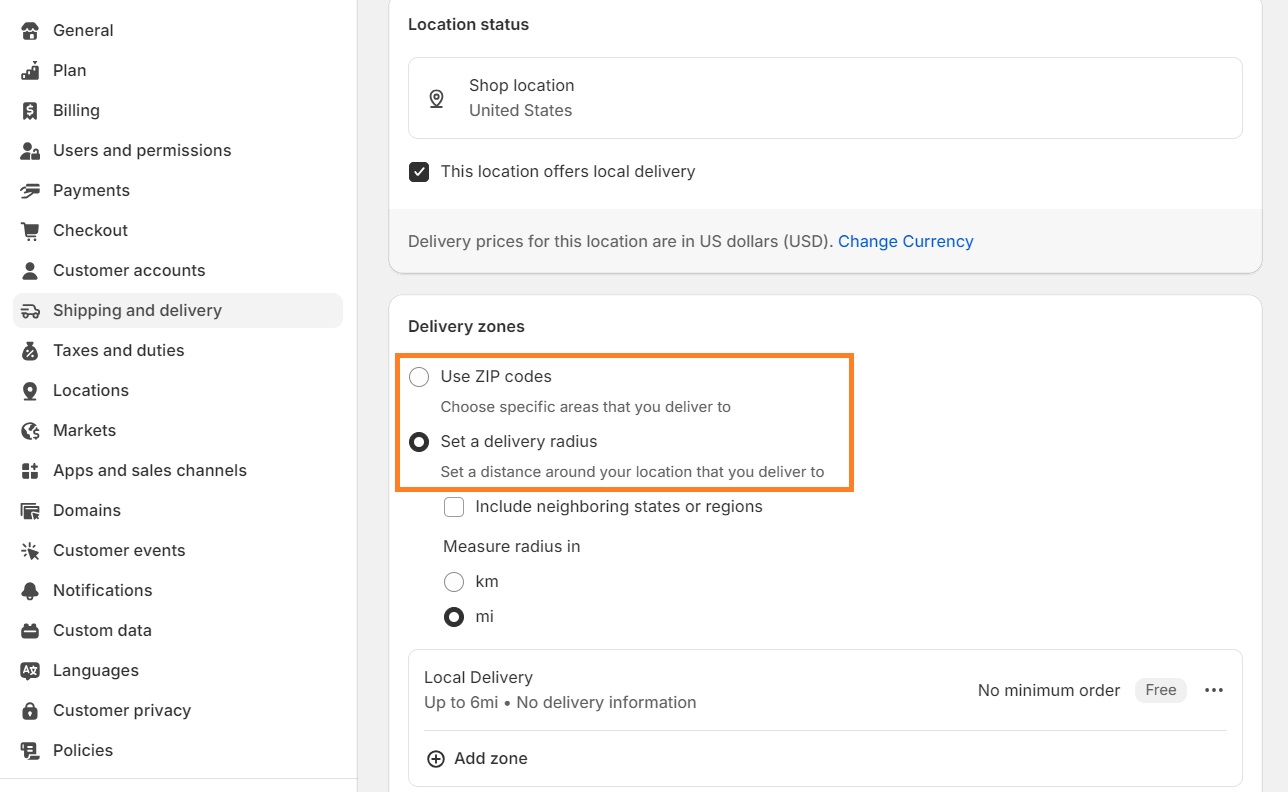Click the Locations pin icon
The height and width of the screenshot is (792, 1288).
(29, 390)
